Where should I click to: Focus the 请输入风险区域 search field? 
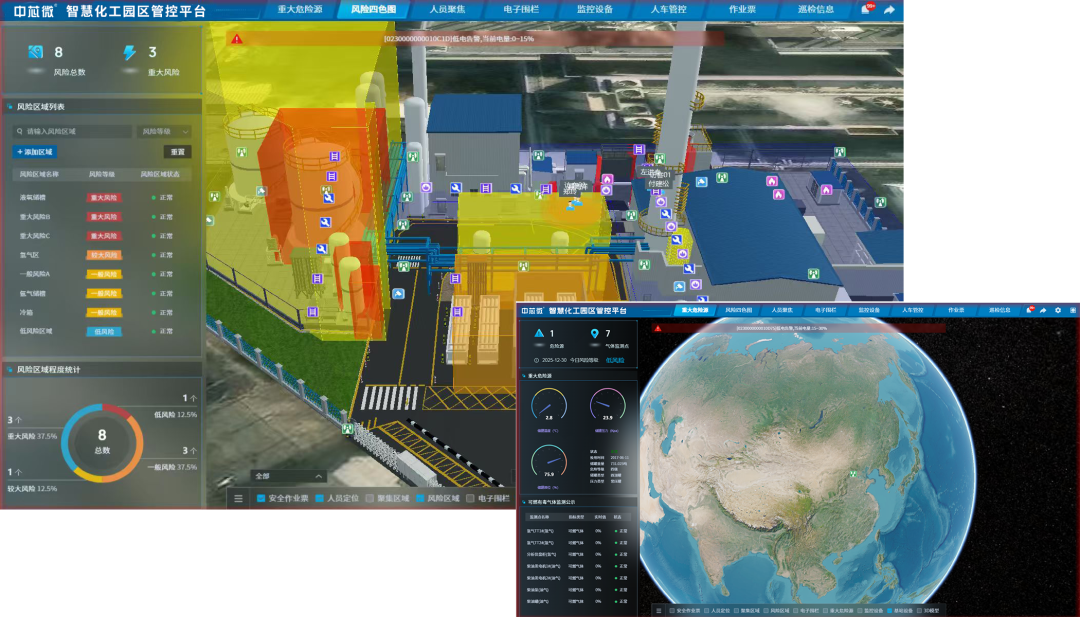pos(72,131)
